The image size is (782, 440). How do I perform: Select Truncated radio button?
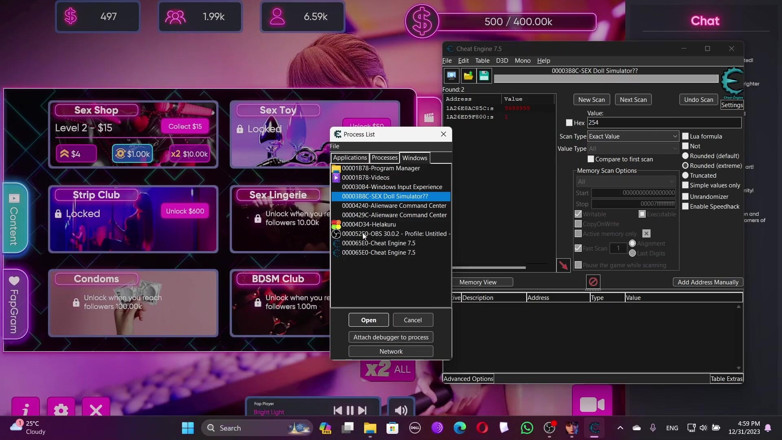tap(685, 176)
